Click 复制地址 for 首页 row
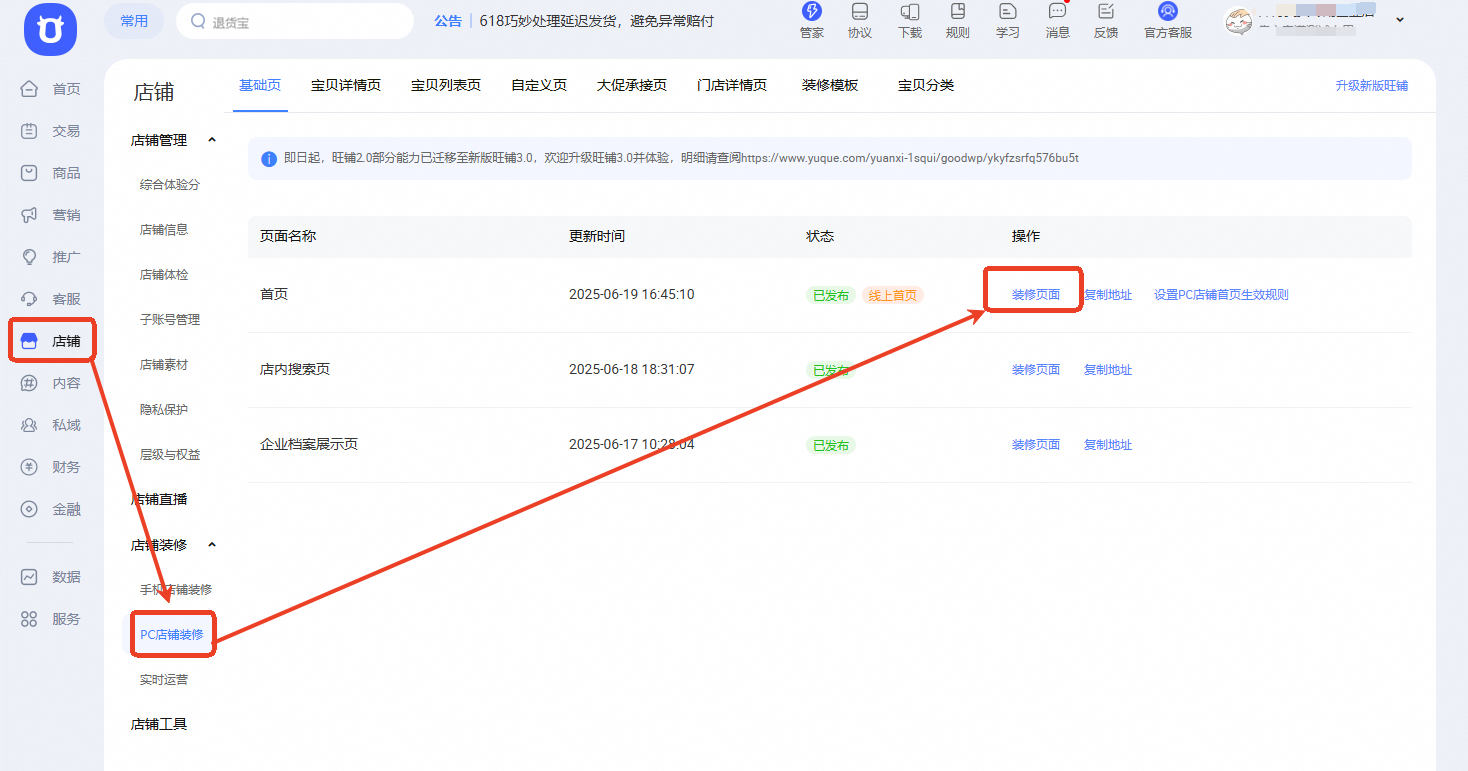This screenshot has height=771, width=1468. point(1108,295)
